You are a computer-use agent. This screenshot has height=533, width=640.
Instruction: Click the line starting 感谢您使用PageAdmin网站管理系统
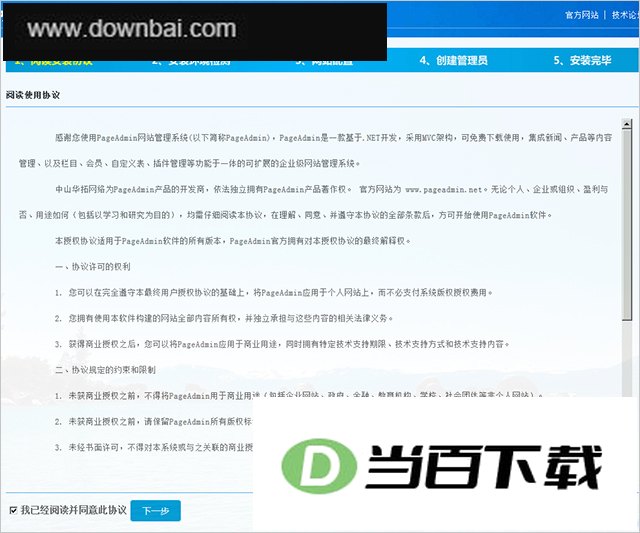click(x=333, y=138)
